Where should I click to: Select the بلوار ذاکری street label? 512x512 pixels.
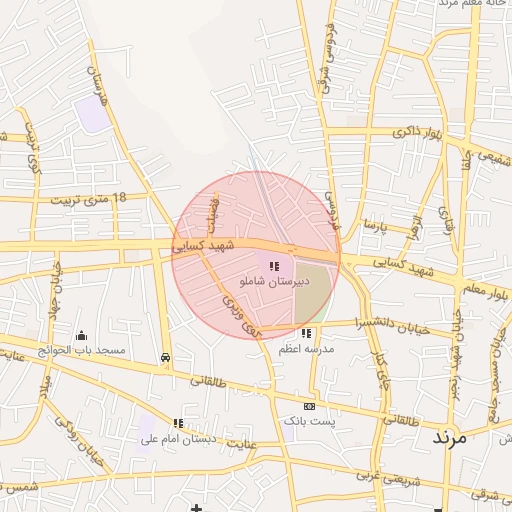pyautogui.click(x=417, y=133)
